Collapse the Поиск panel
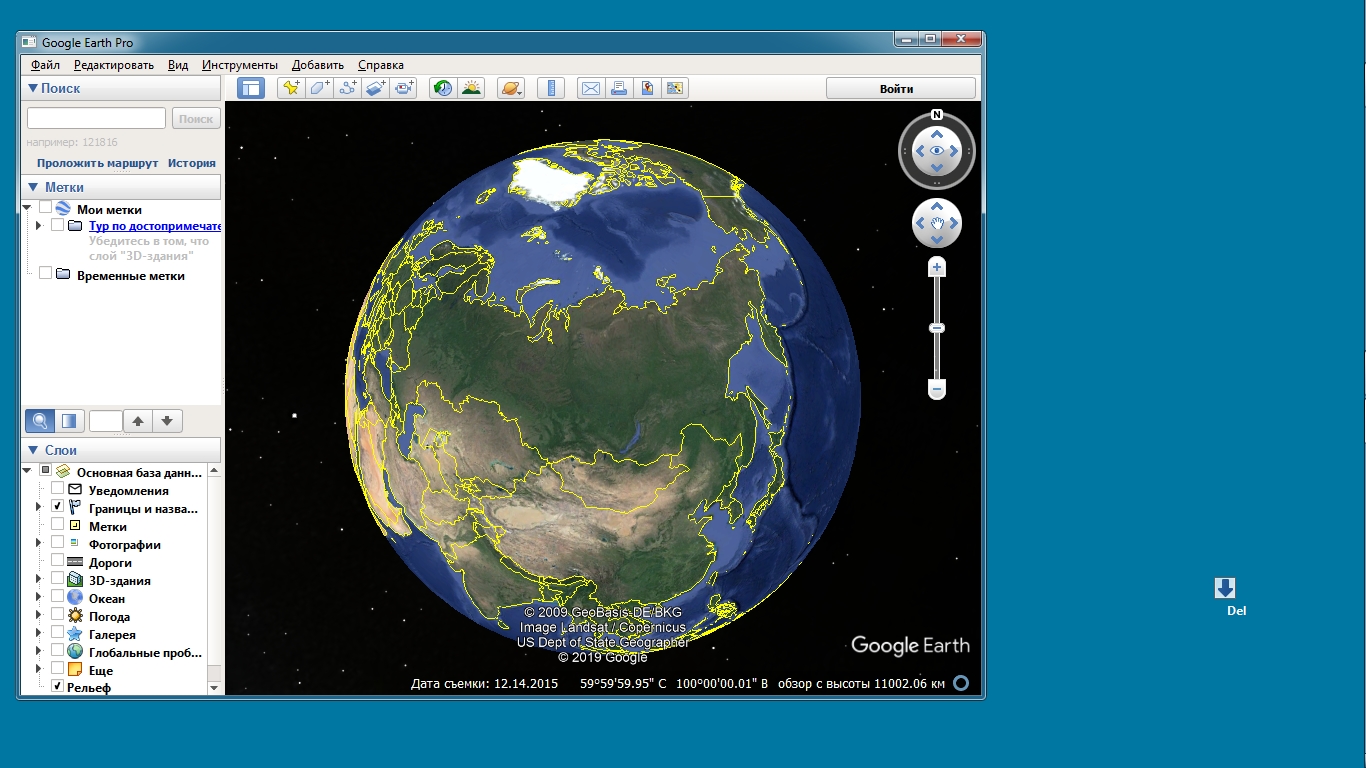Viewport: 1366px width, 768px height. click(32, 88)
